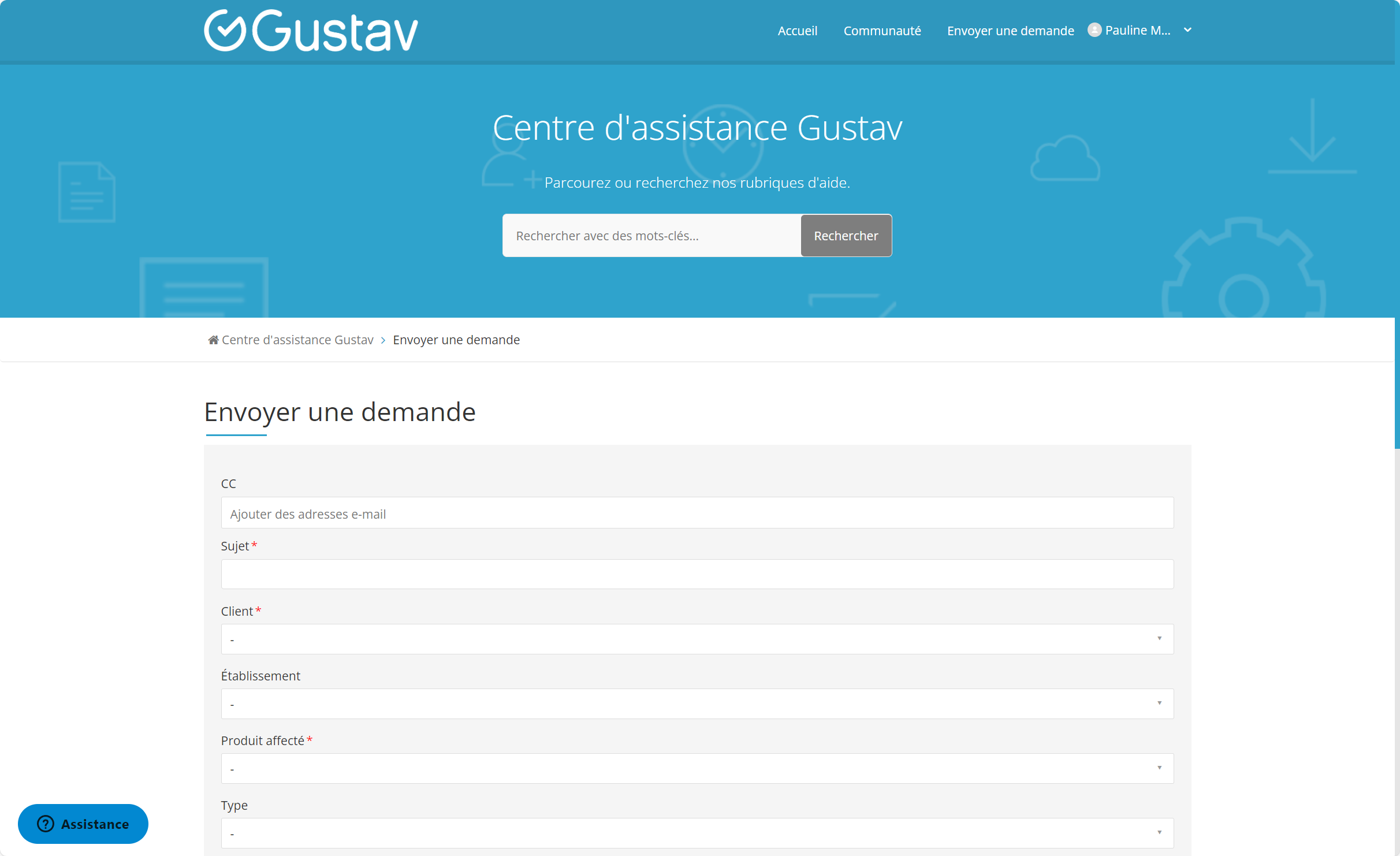Click the Sujet text field
This screenshot has width=1400, height=856.
697,574
